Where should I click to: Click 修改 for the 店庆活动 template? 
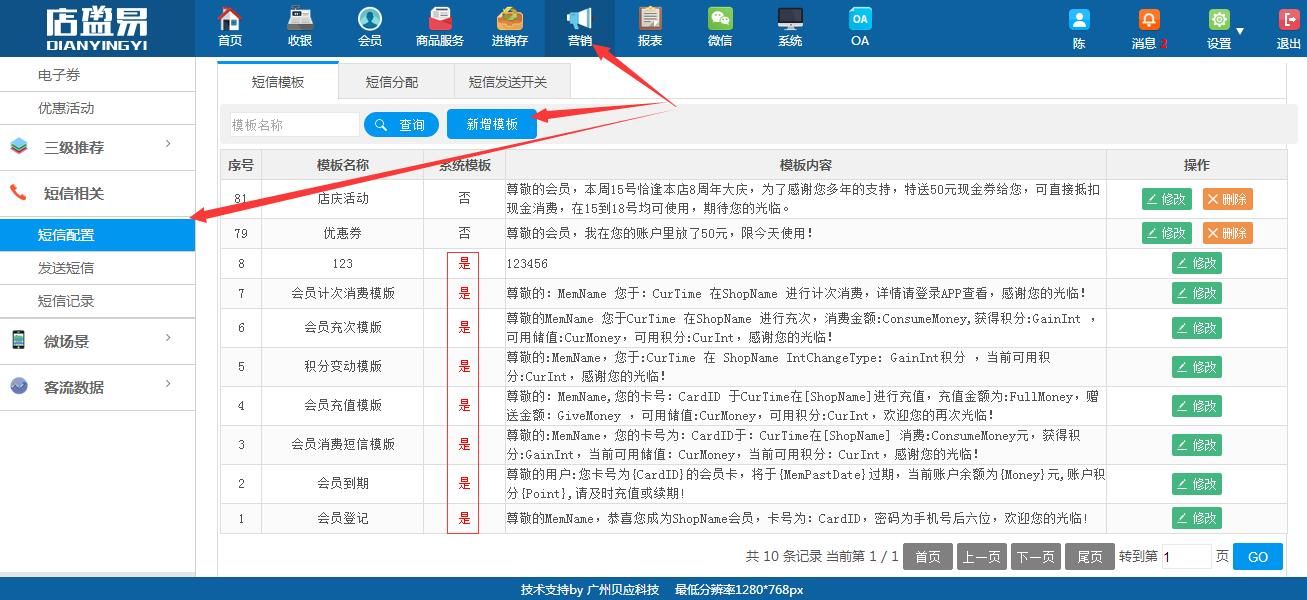coord(1167,199)
